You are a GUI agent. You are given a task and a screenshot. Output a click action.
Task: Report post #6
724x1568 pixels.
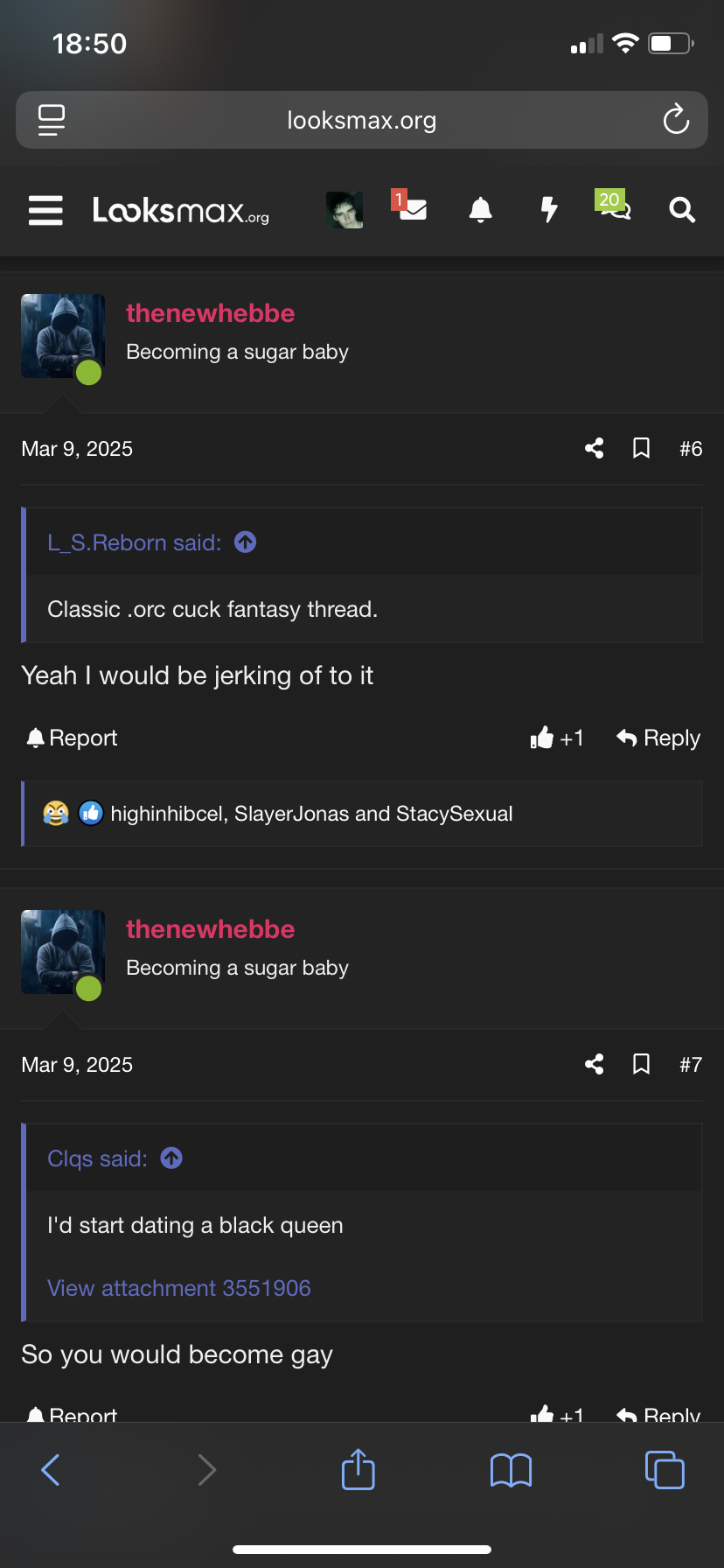(x=72, y=738)
